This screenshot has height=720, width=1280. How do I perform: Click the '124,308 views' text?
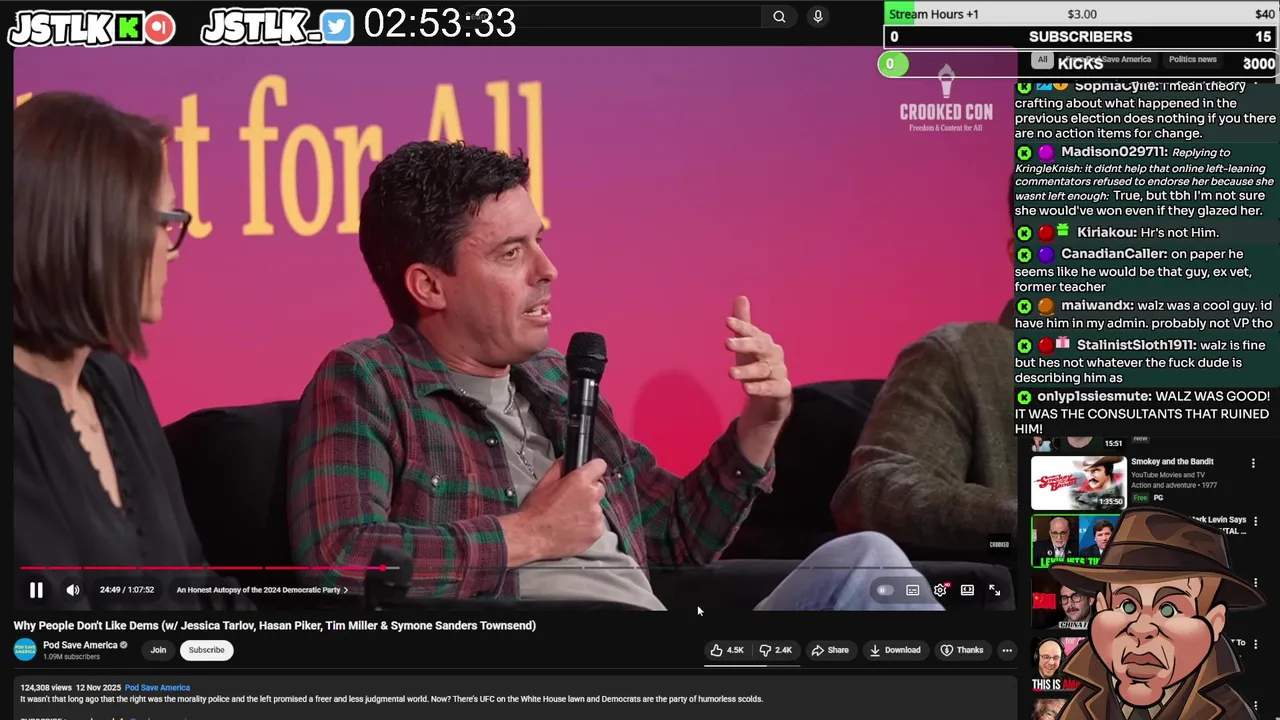coord(48,688)
